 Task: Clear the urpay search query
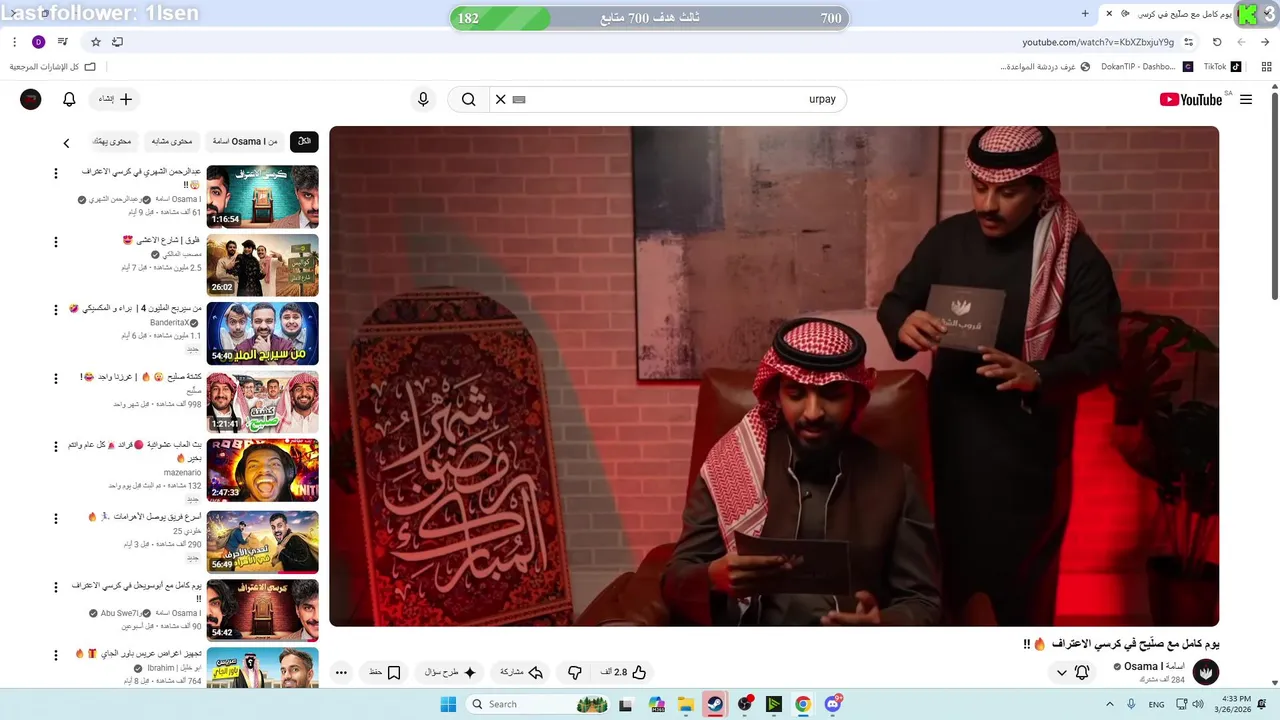tap(501, 99)
